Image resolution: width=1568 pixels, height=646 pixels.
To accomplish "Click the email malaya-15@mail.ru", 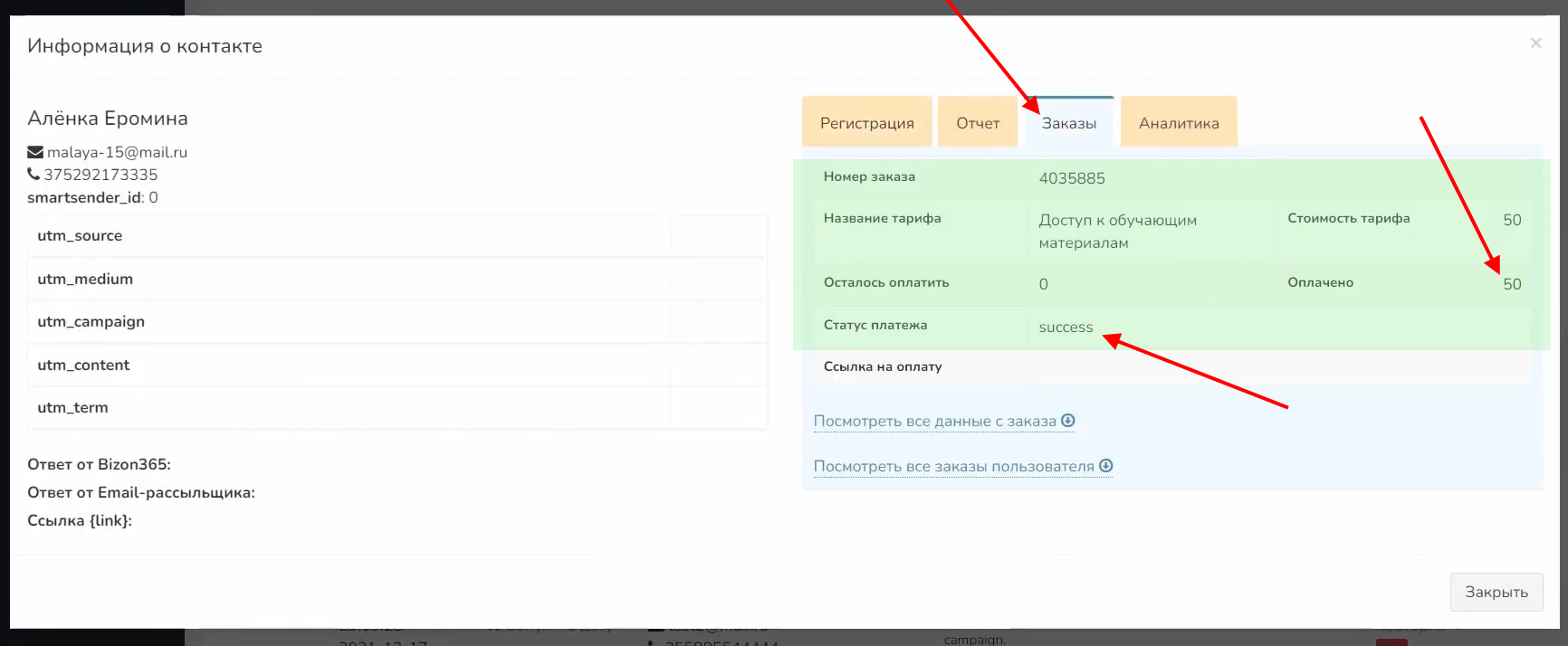I will [117, 152].
